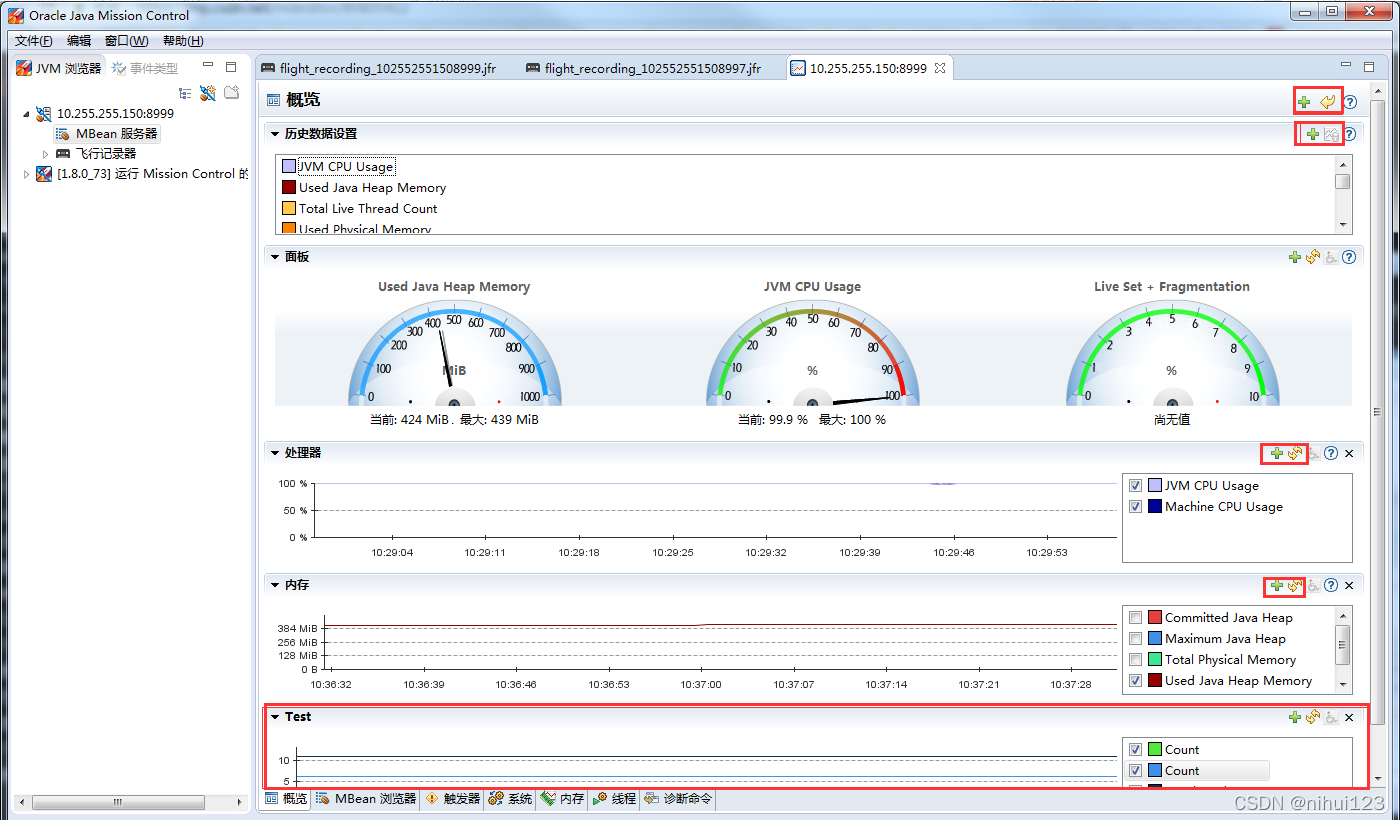The width and height of the screenshot is (1400, 820).
Task: Click Total Live Thread Count color swatch
Action: point(289,209)
